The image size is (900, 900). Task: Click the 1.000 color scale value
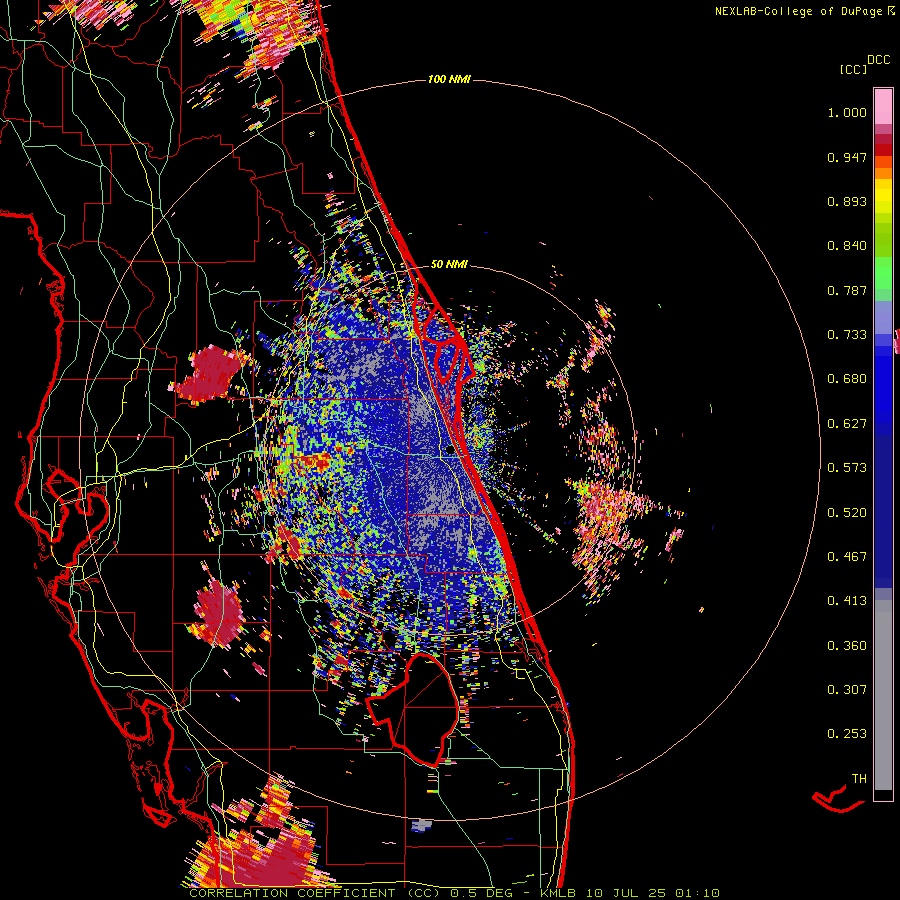click(847, 112)
